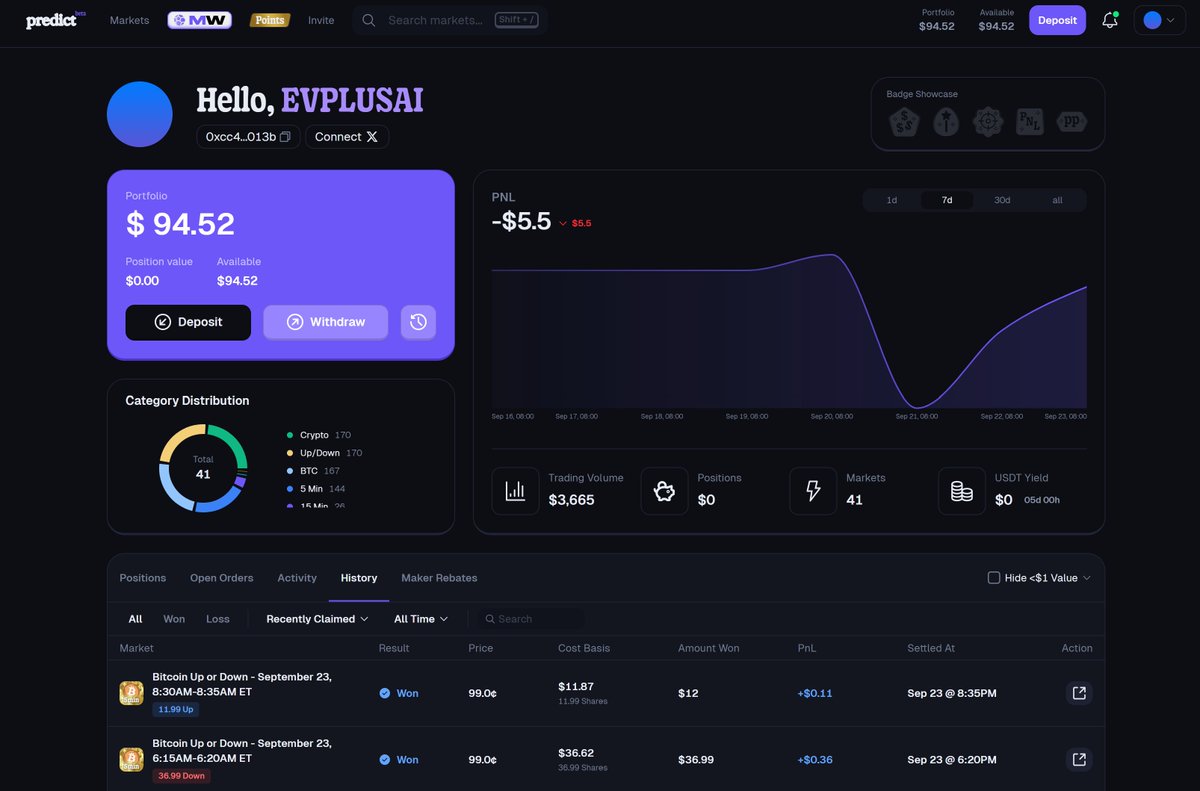Image resolution: width=1200 pixels, height=791 pixels.
Task: Click Bitcoin icon of 8:30AM-8:35AM market
Action: (x=131, y=693)
